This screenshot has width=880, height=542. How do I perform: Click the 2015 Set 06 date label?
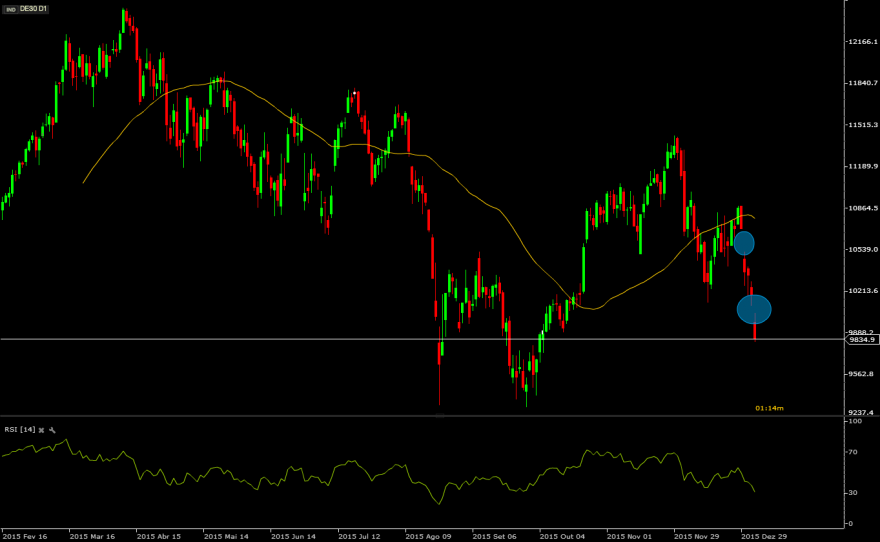point(495,536)
